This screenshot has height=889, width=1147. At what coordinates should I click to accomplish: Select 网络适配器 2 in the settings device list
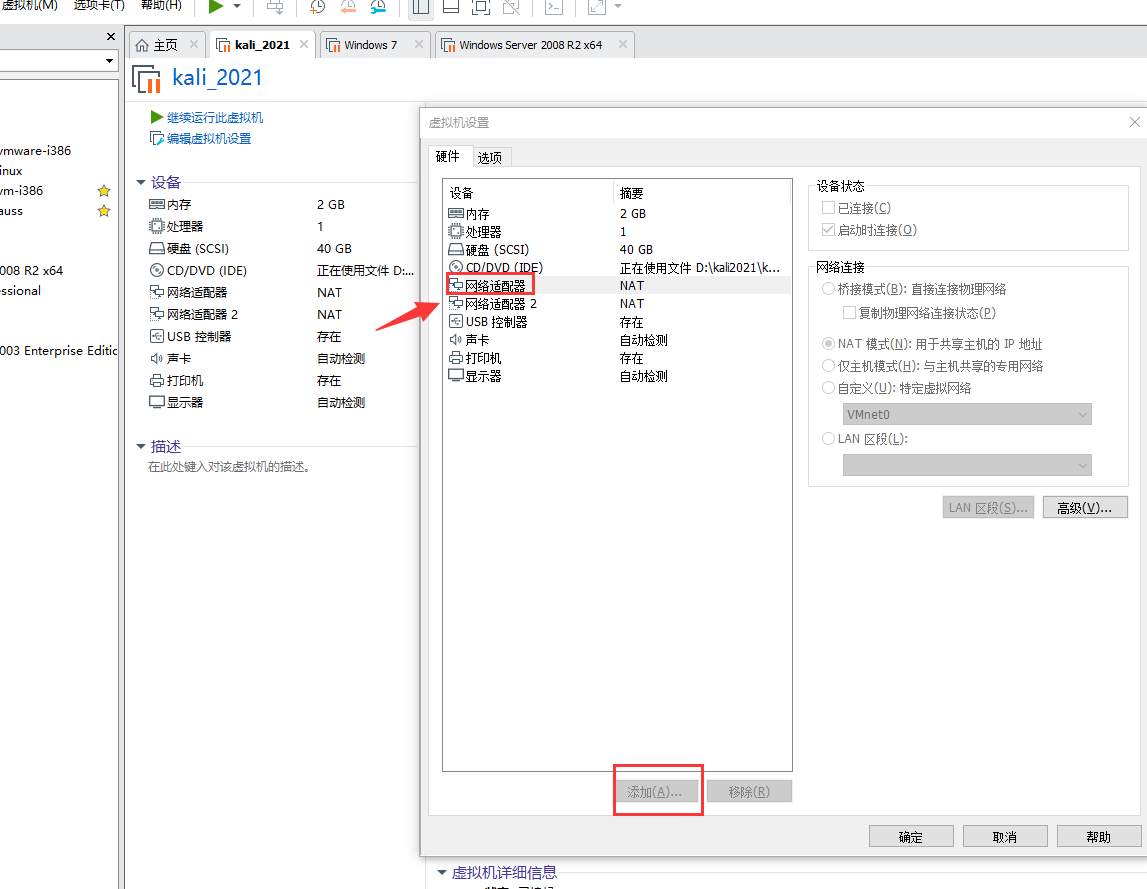(617, 304)
